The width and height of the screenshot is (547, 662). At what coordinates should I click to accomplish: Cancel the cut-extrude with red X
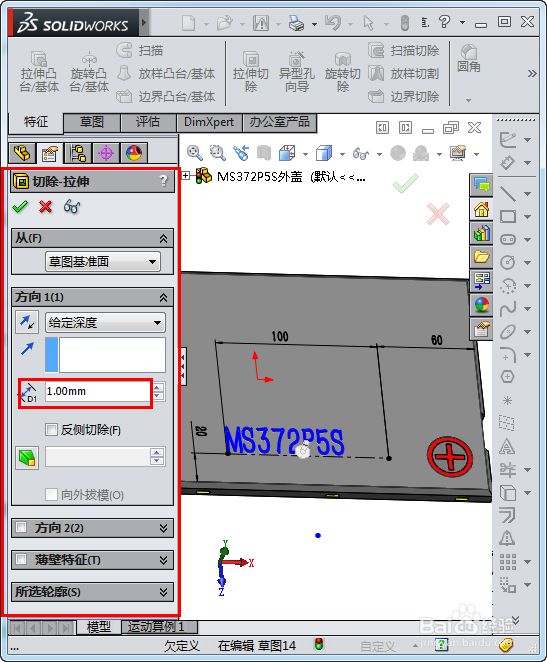tap(45, 206)
